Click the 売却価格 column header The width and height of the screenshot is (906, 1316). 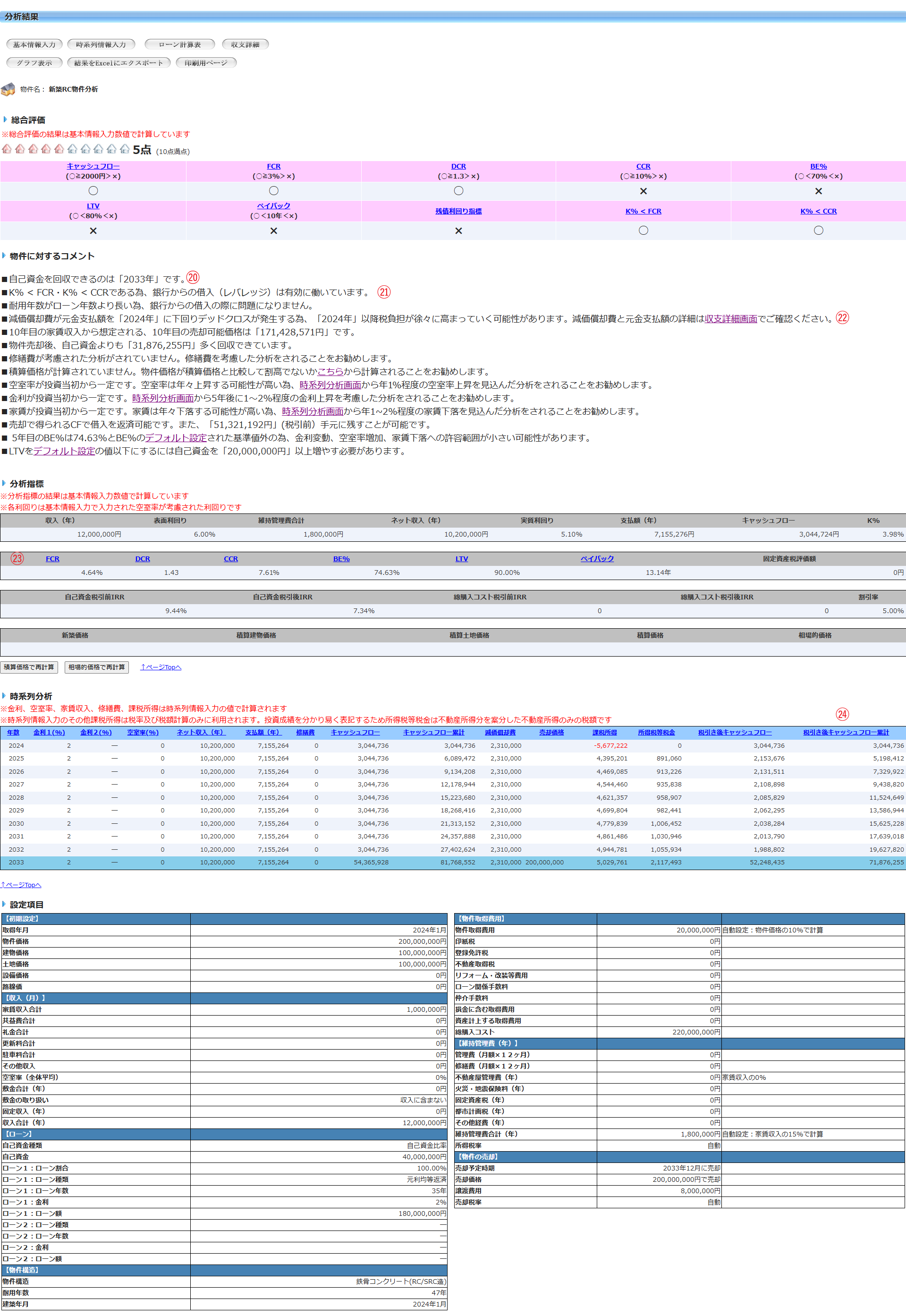point(552,733)
